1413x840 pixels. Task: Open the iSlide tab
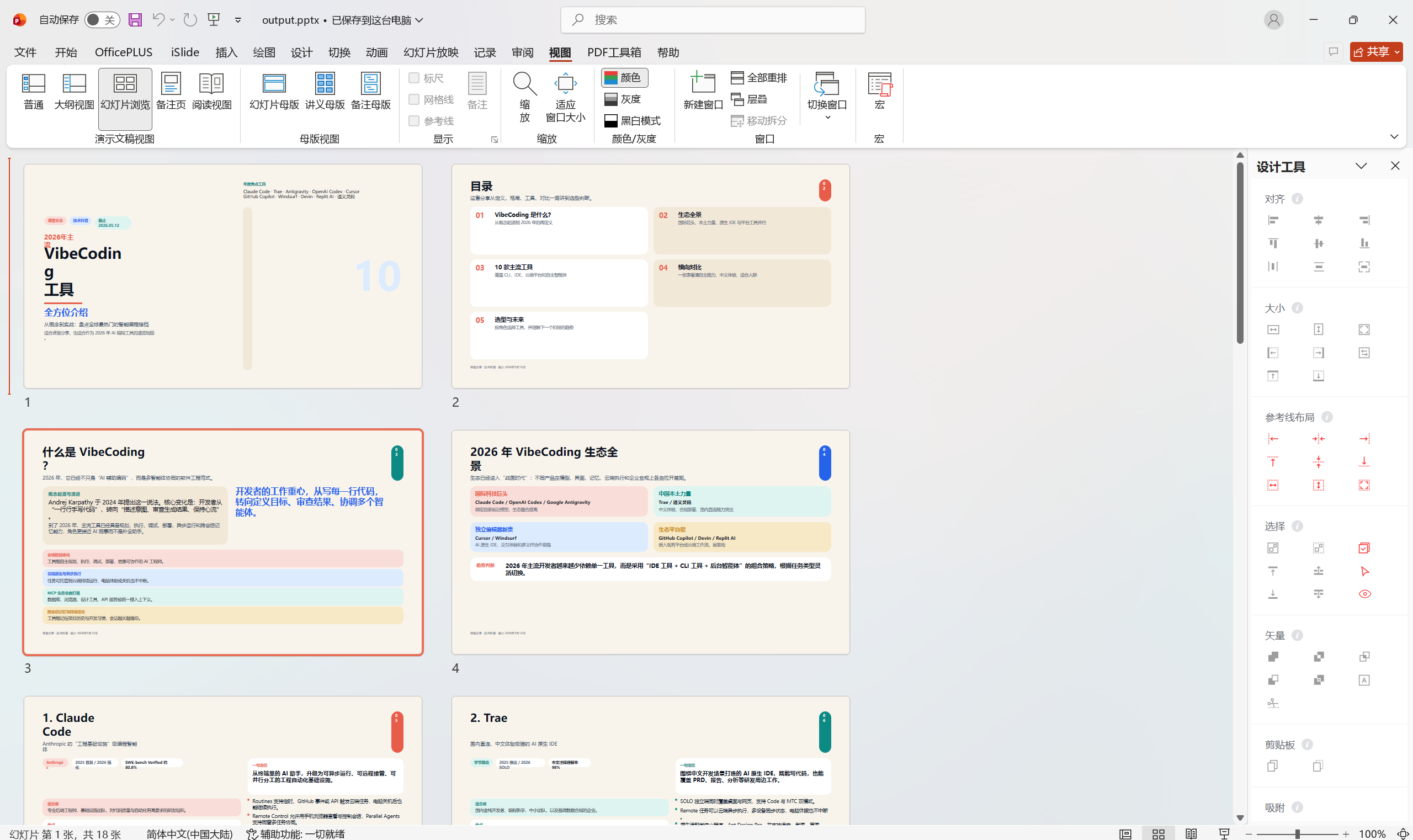pos(185,52)
